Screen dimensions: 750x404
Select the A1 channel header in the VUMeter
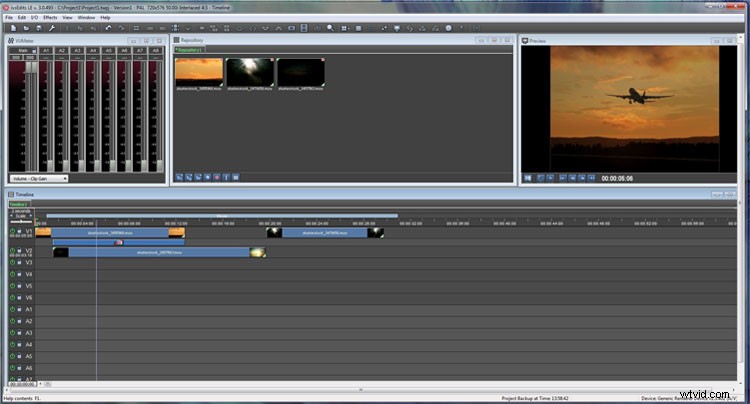46,50
